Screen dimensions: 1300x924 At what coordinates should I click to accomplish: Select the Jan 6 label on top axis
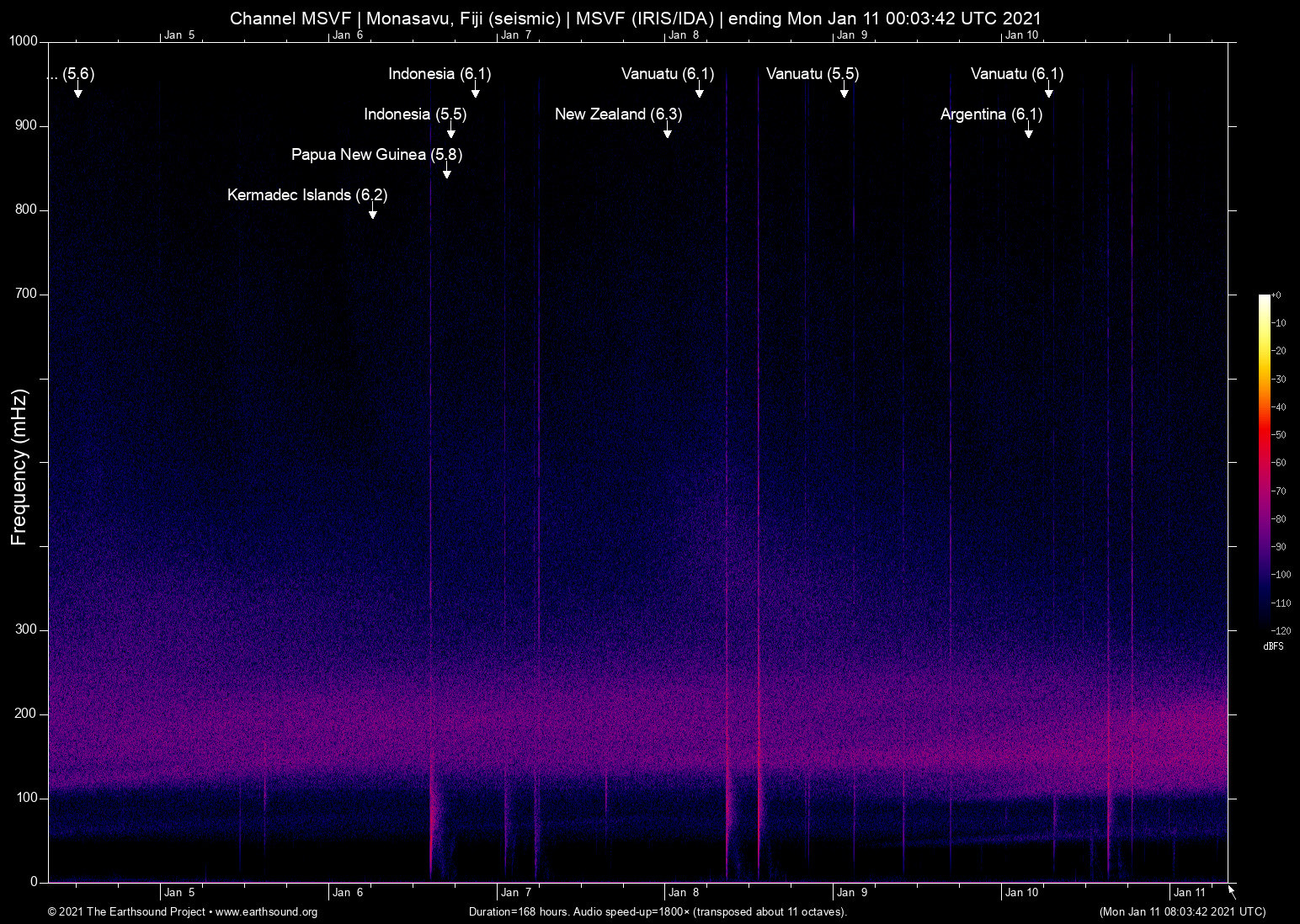point(348,35)
